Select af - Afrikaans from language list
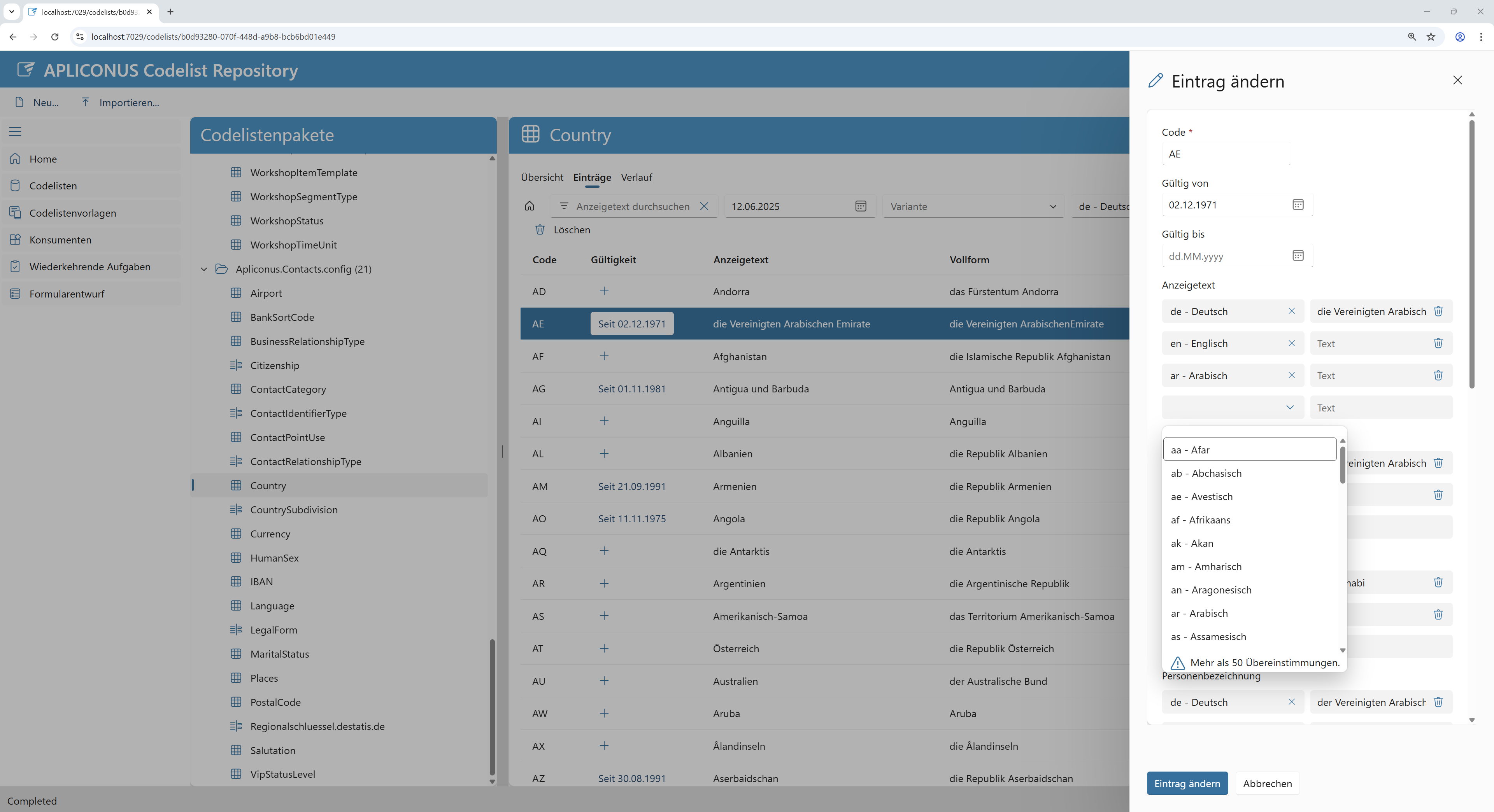Viewport: 1494px width, 812px height. 1249,520
